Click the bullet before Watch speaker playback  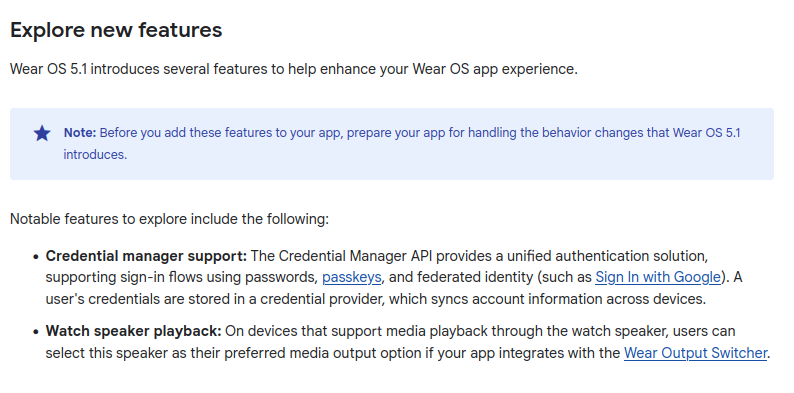(x=35, y=332)
